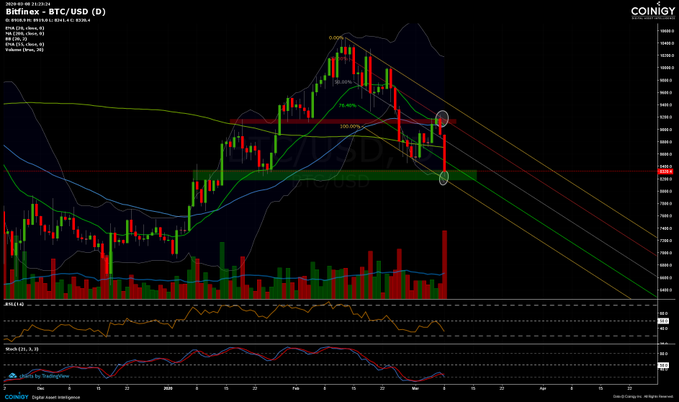Image resolution: width=679 pixels, height=402 pixels.
Task: Click the 100.00% Fibonacci level label
Action: tap(350, 126)
